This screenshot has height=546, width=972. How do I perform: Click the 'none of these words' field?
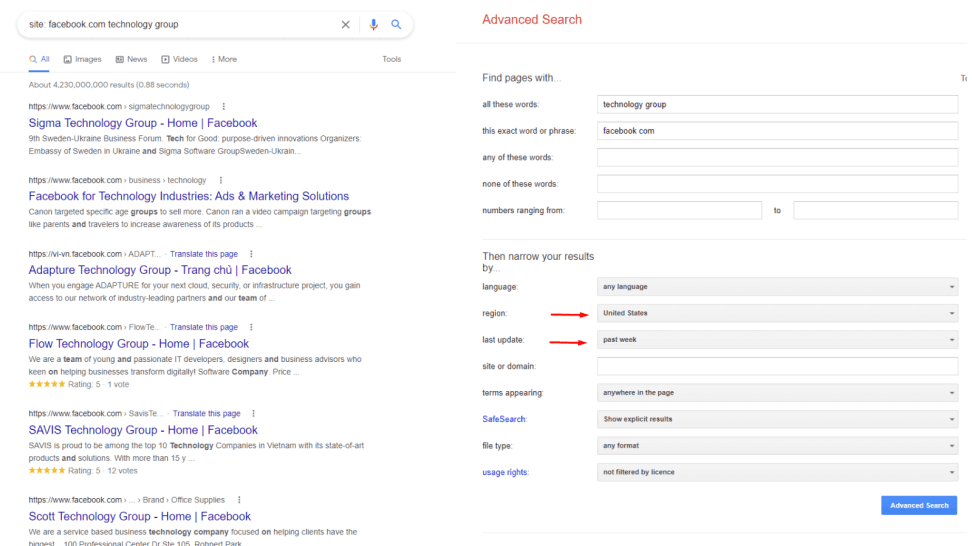[x=777, y=184]
